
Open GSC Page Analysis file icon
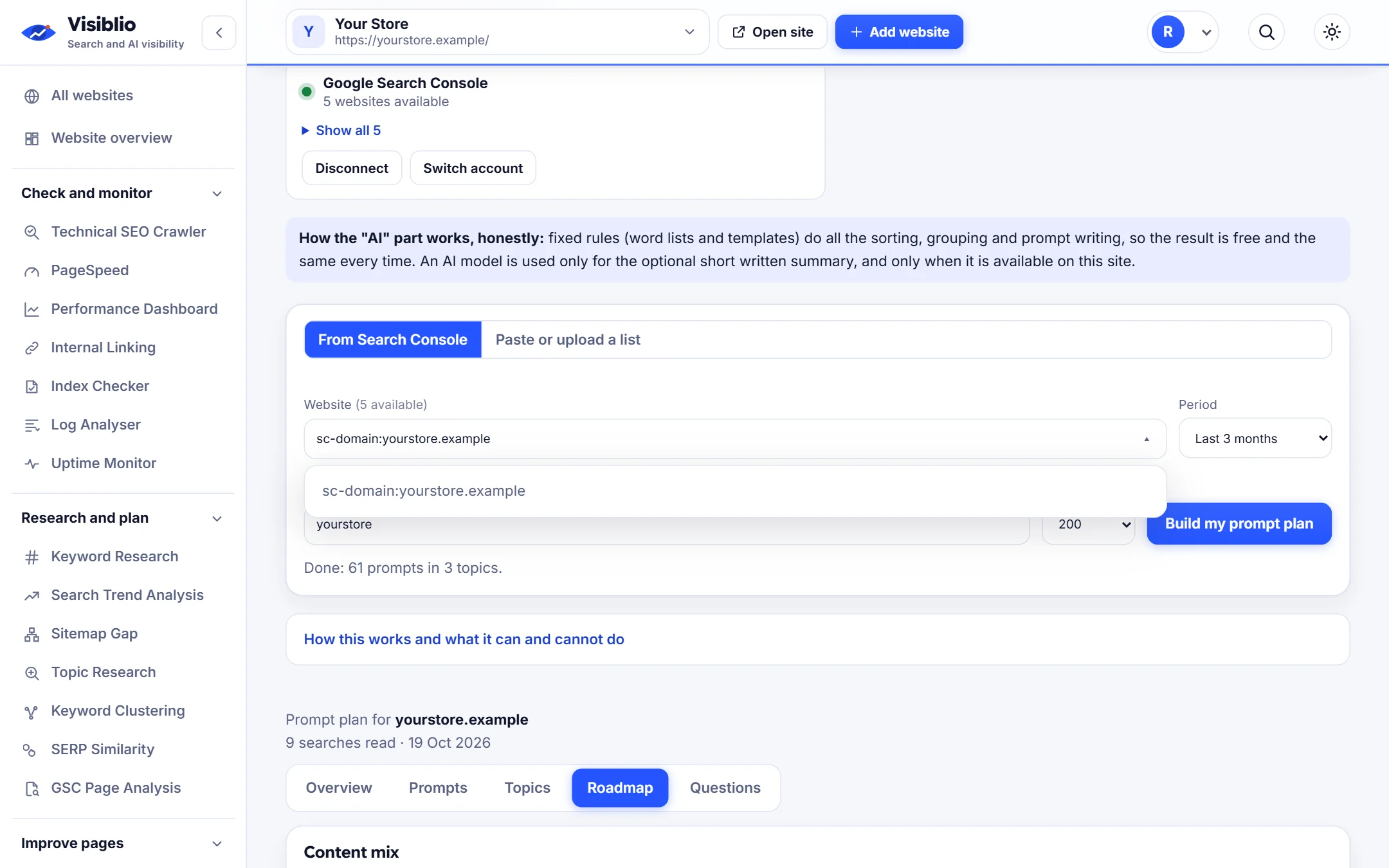(32, 789)
